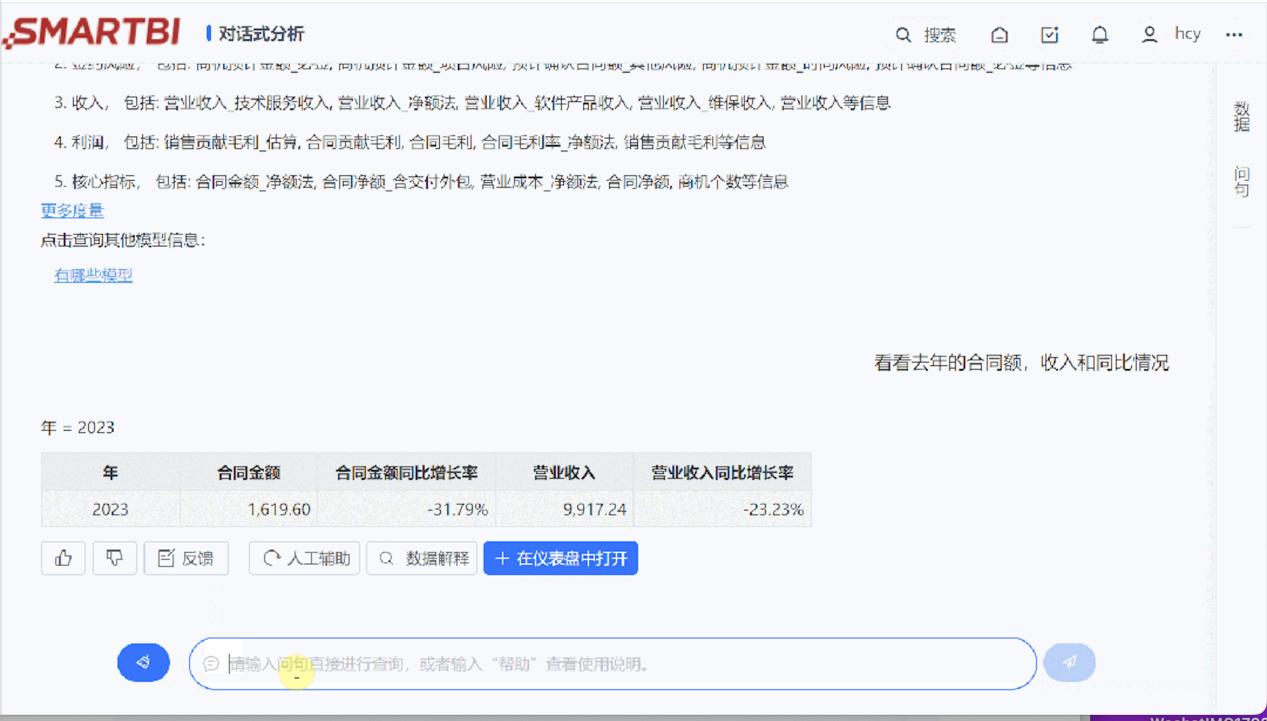The image size is (1267, 721).
Task: Click the checklist/tasks icon in the header
Action: [1049, 34]
